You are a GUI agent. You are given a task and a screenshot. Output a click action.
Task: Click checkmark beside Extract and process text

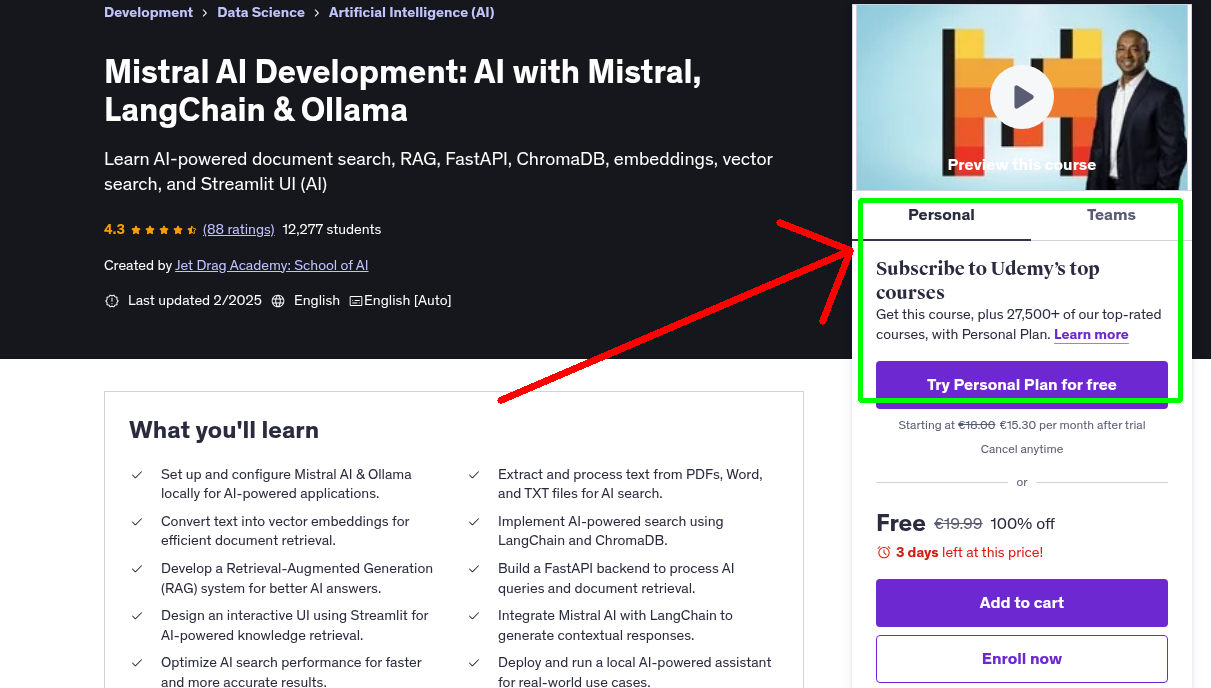(474, 475)
